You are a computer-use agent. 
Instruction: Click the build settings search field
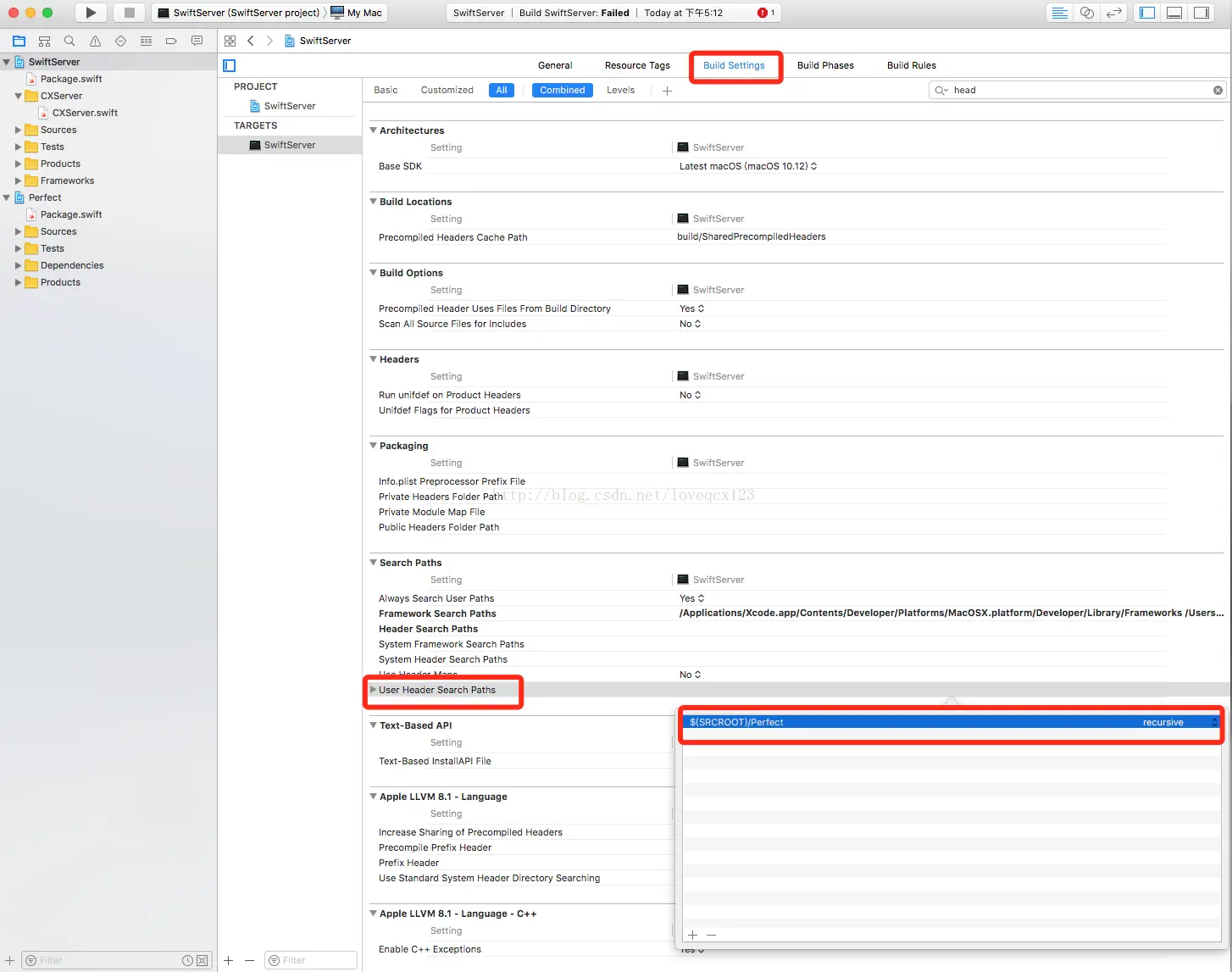pyautogui.click(x=1078, y=90)
